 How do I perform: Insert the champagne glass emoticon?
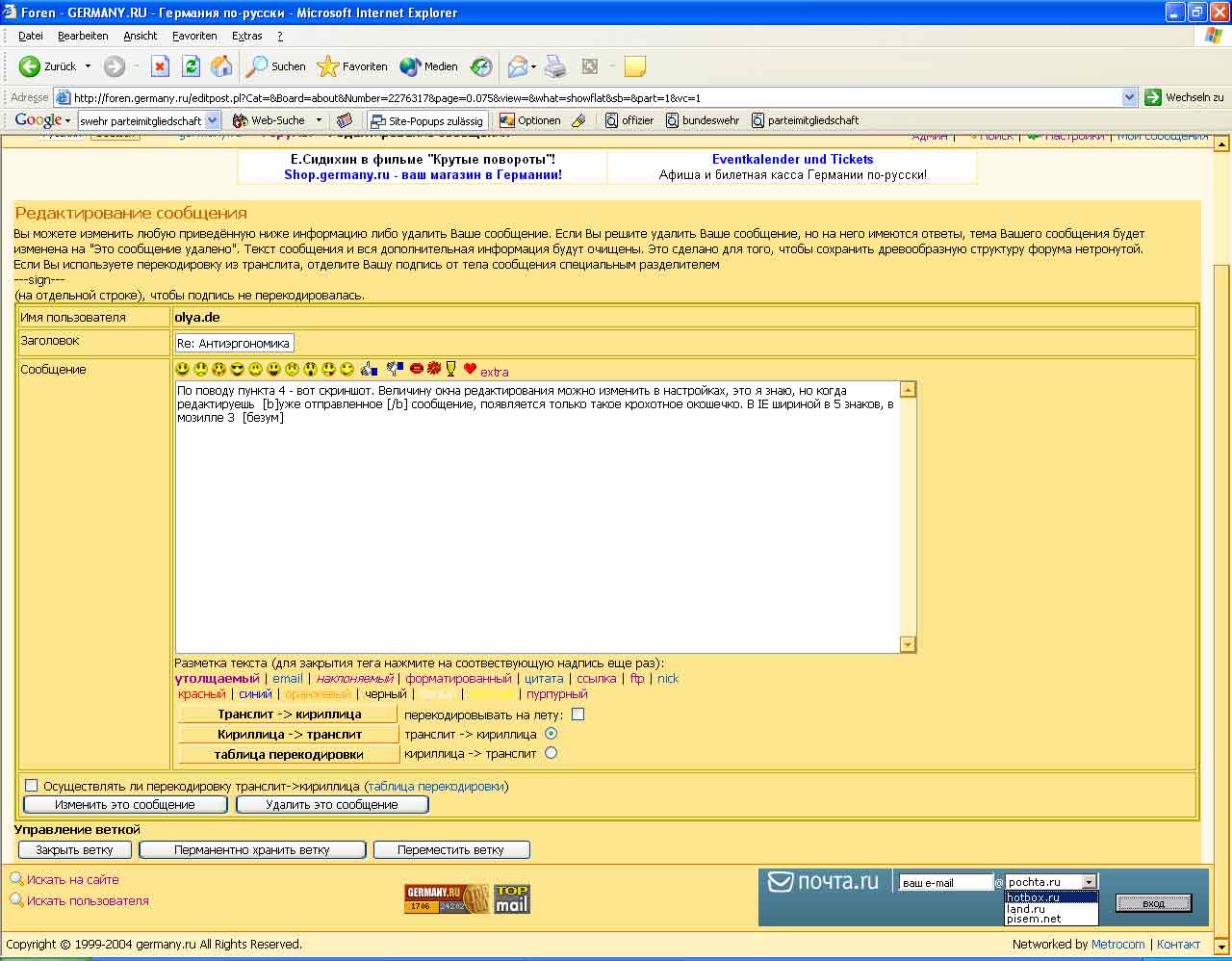pos(450,369)
